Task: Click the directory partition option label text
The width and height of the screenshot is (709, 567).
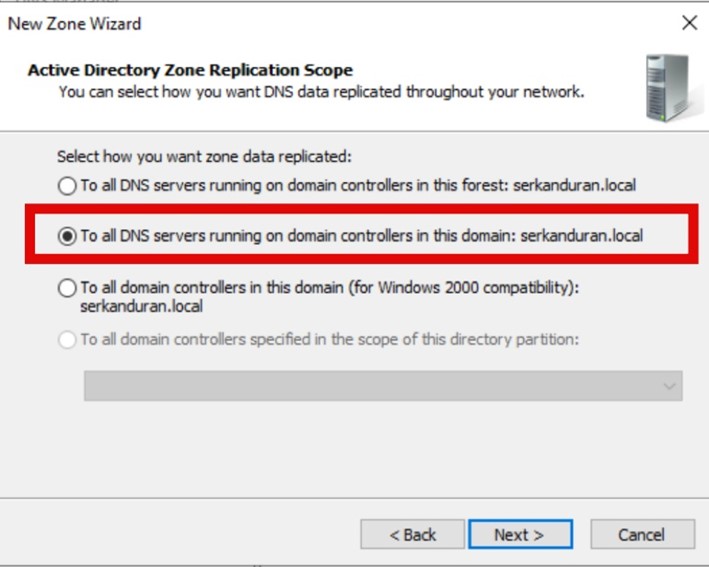Action: 330,339
